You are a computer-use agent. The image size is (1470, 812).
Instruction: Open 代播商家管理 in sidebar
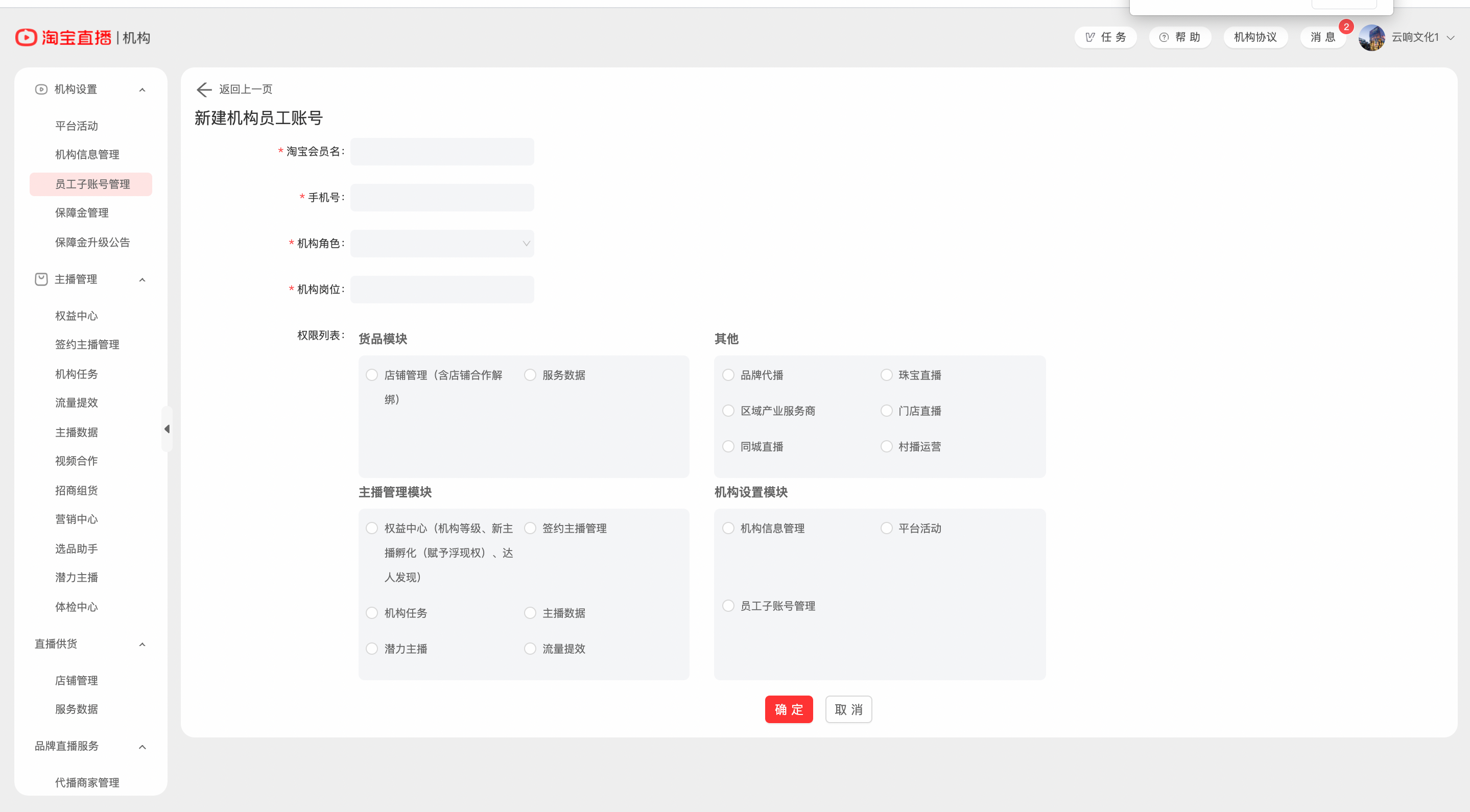[x=87, y=783]
